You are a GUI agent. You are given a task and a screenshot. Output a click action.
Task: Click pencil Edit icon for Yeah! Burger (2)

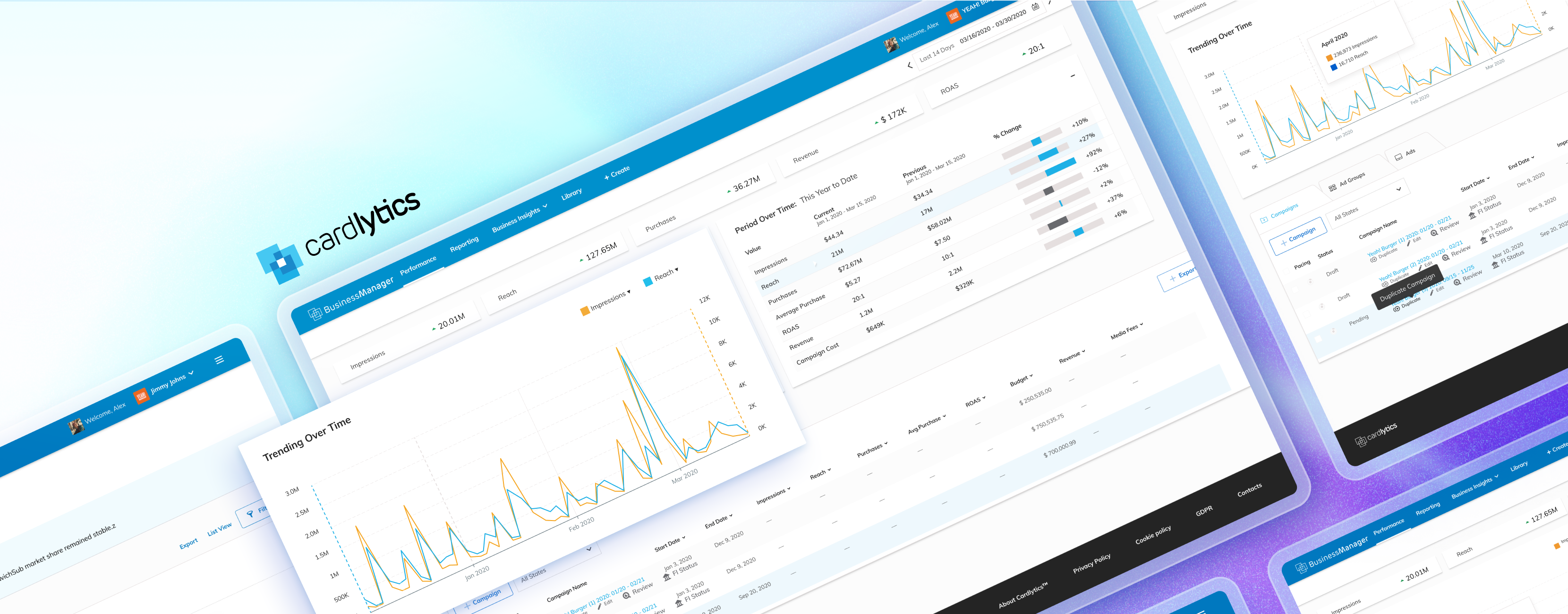point(1420,268)
